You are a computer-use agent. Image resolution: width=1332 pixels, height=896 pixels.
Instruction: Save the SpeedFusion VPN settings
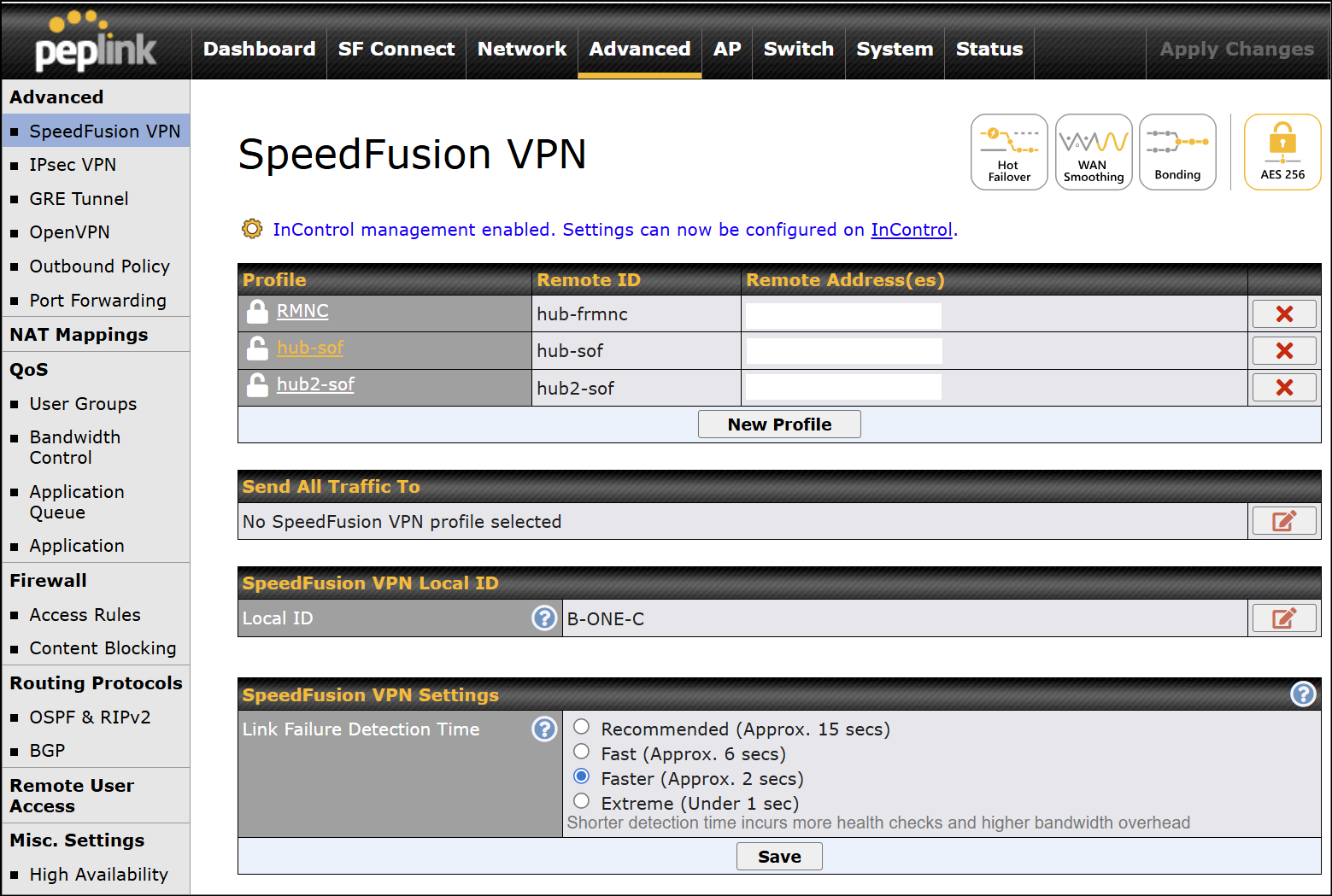click(779, 857)
